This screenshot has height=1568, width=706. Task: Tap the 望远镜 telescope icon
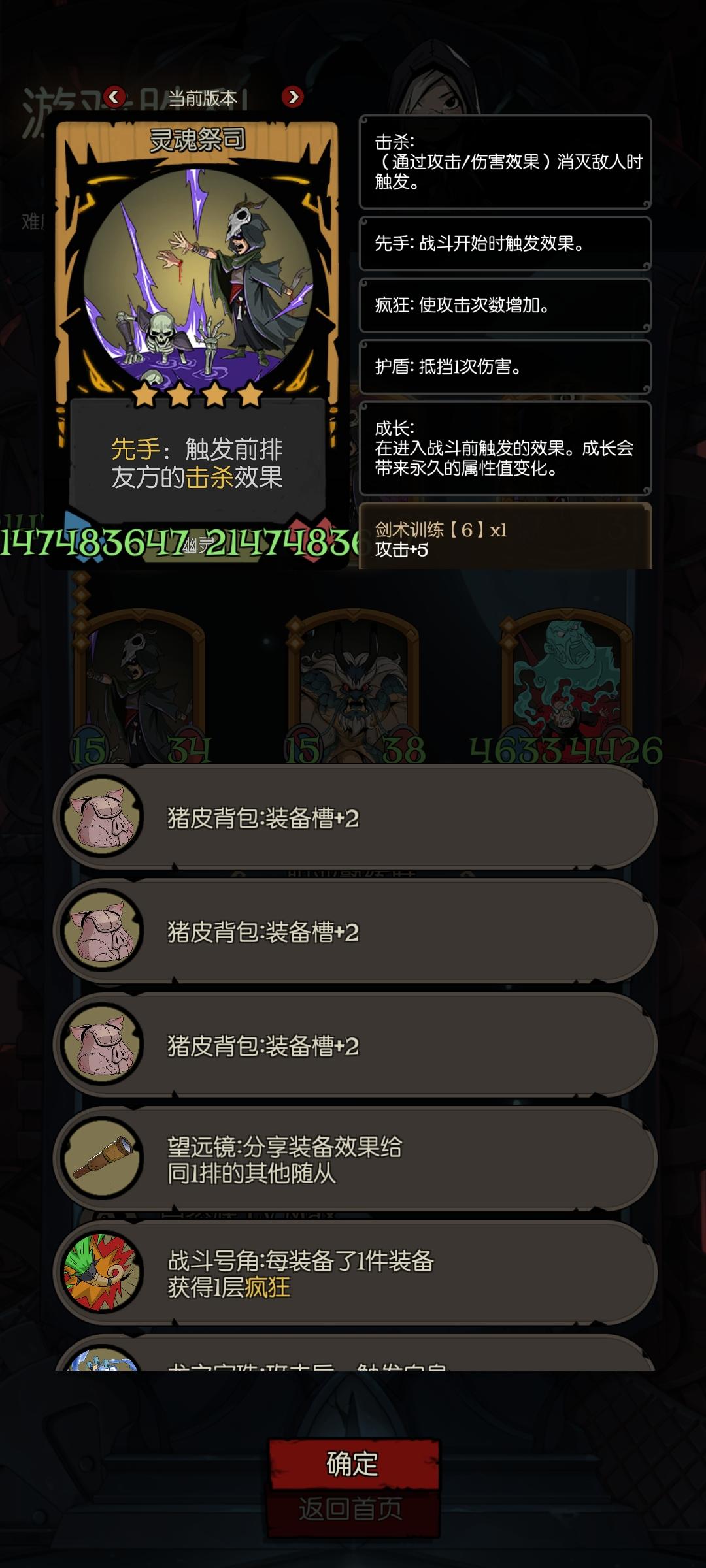pos(102,1158)
